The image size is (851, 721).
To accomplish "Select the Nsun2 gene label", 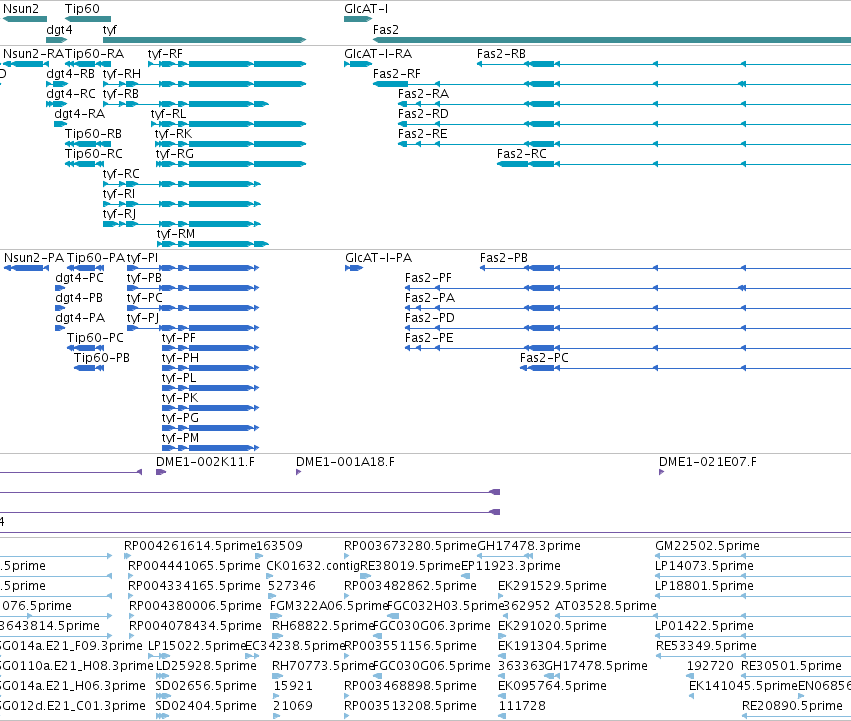I will coord(21,9).
